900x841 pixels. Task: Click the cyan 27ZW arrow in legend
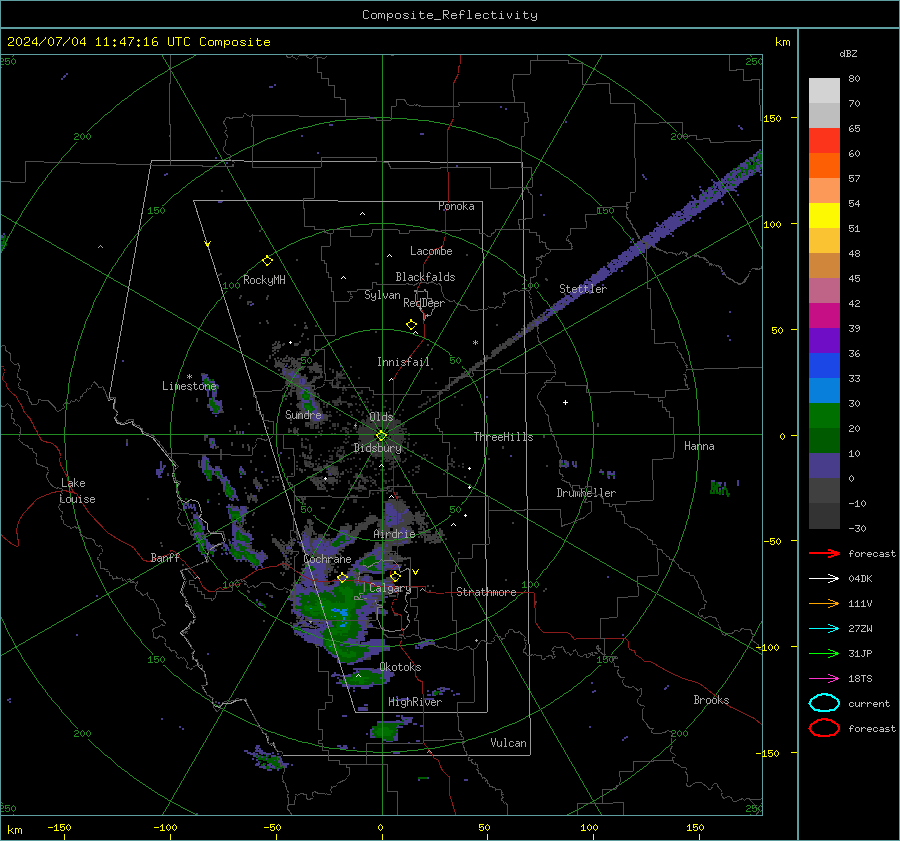(824, 629)
